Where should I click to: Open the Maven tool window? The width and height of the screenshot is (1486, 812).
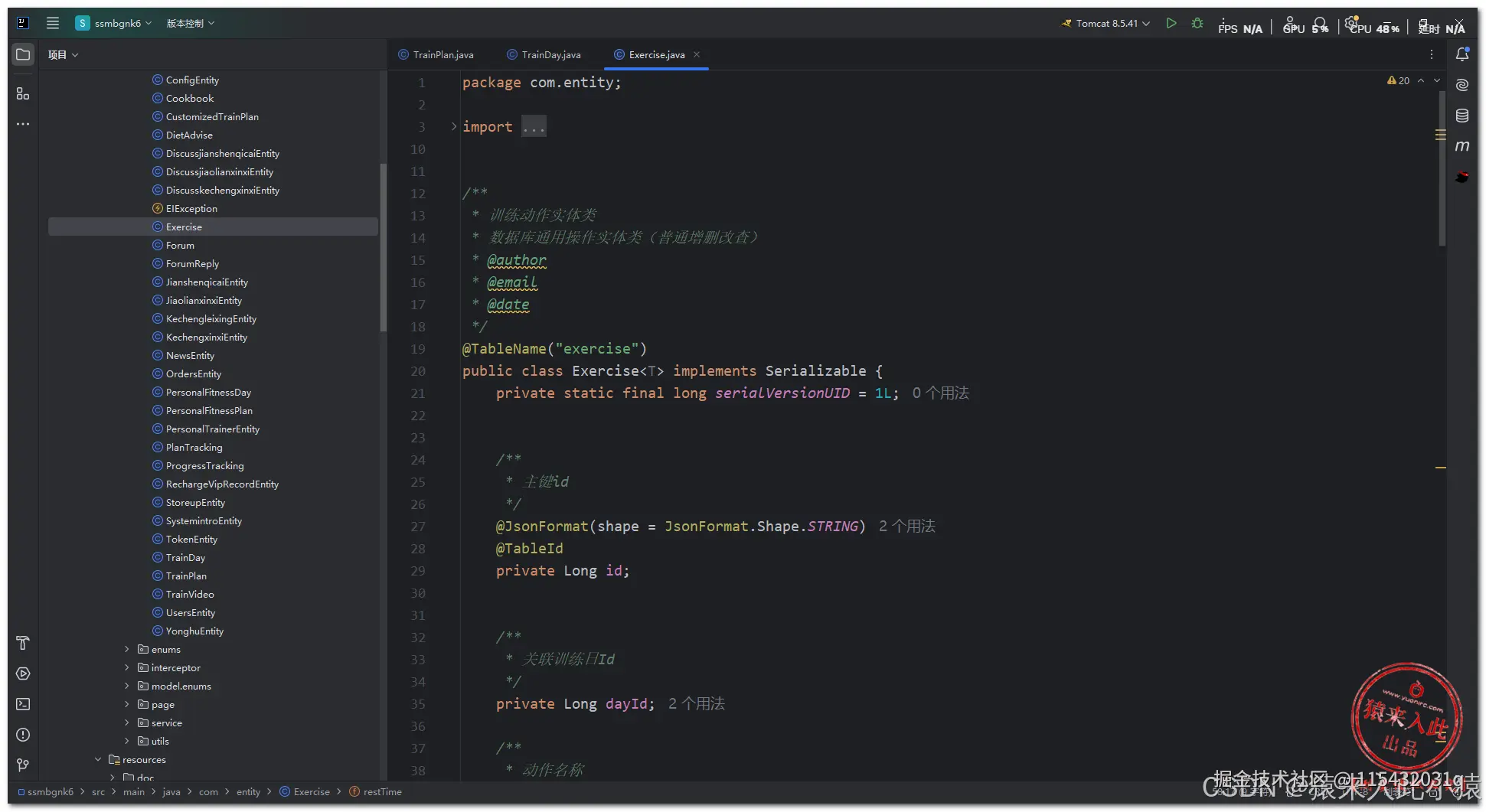(1462, 146)
